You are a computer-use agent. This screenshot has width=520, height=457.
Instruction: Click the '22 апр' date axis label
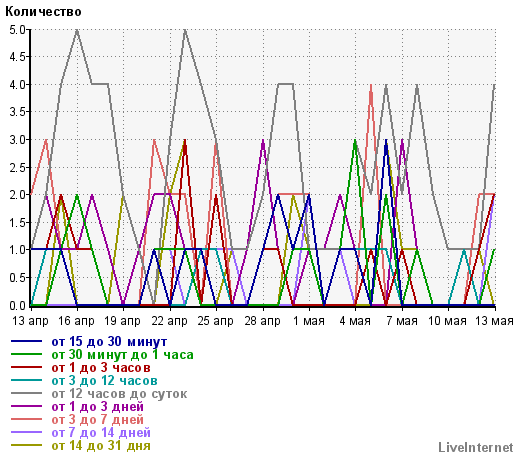[170, 321]
